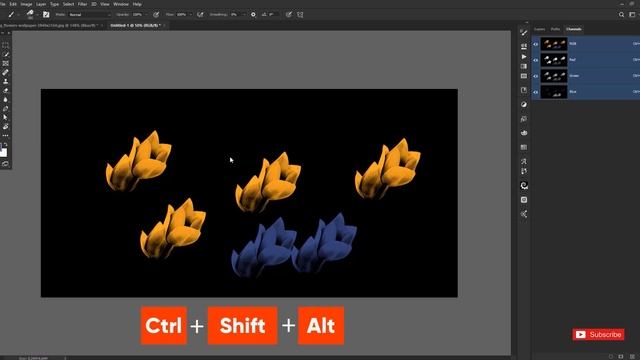
Task: Close the flowers wallpaper document tab
Action: coord(102,25)
